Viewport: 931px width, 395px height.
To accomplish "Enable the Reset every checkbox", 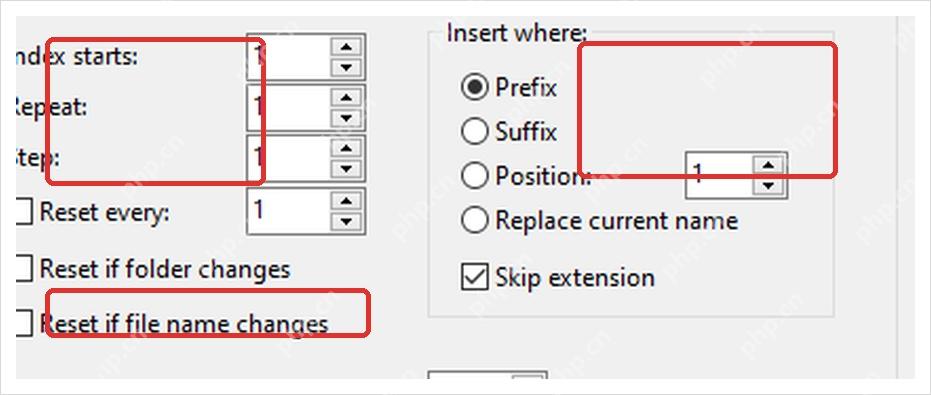I will pos(24,212).
